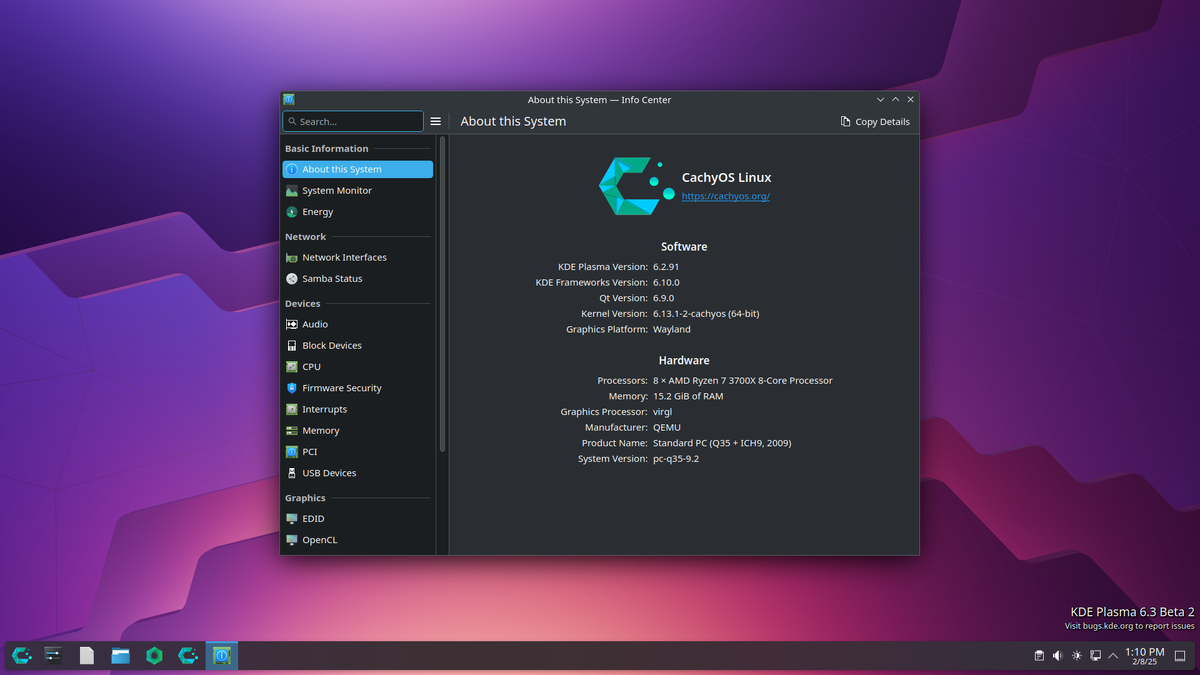Expand hidden system tray icons

click(x=1113, y=655)
